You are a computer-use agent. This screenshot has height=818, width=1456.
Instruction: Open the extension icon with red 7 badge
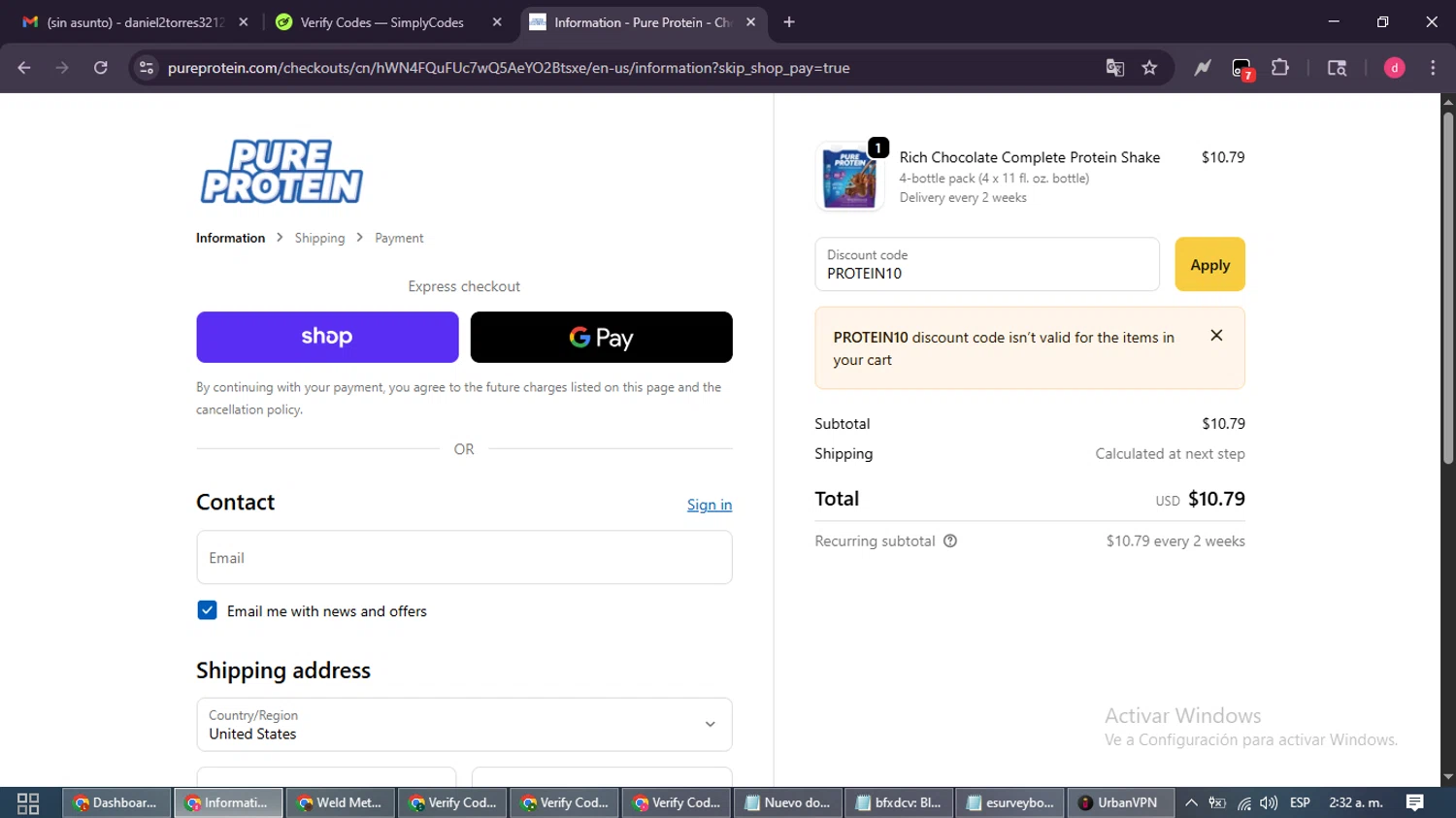[1242, 69]
